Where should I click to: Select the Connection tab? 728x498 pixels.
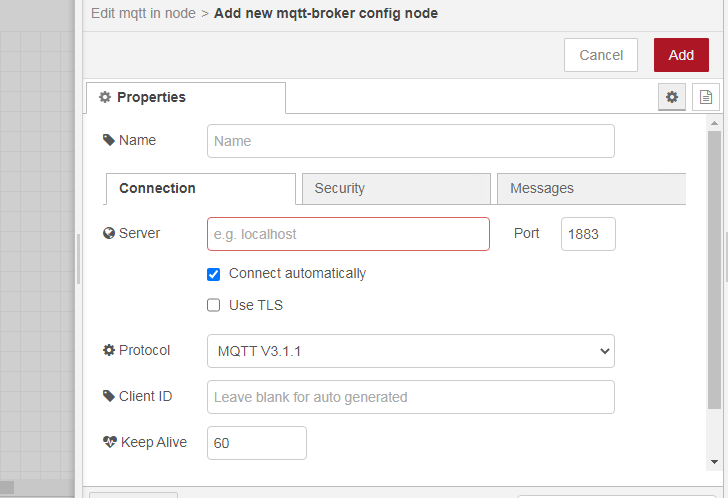(x=200, y=188)
